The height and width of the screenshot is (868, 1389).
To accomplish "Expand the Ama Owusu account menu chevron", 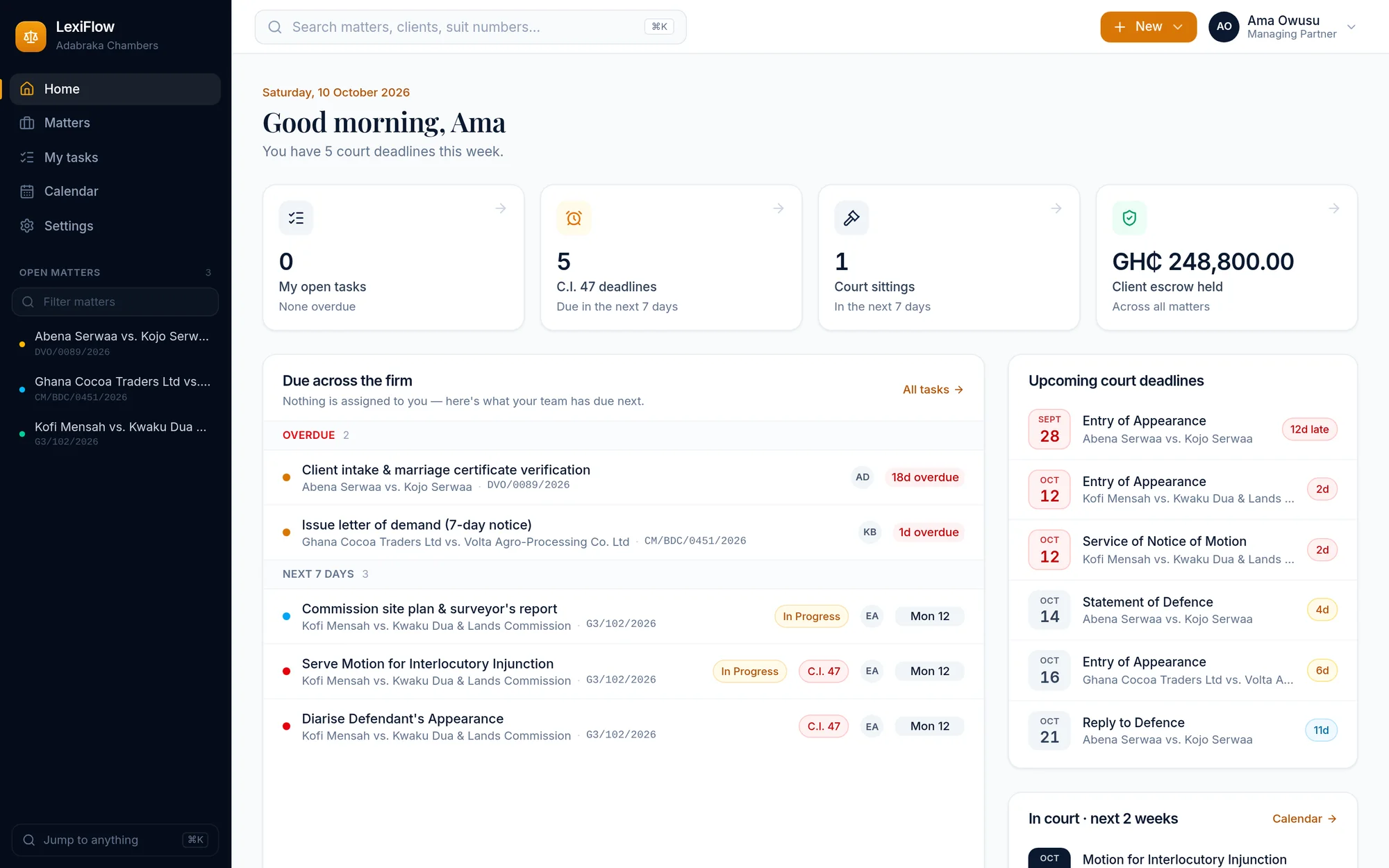I will click(1351, 27).
